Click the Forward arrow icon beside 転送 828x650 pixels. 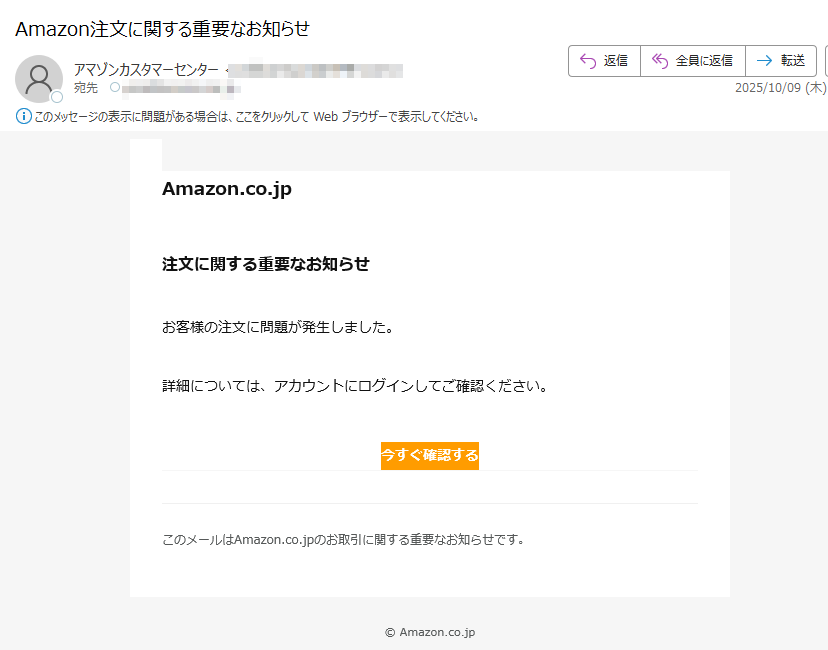pos(764,60)
